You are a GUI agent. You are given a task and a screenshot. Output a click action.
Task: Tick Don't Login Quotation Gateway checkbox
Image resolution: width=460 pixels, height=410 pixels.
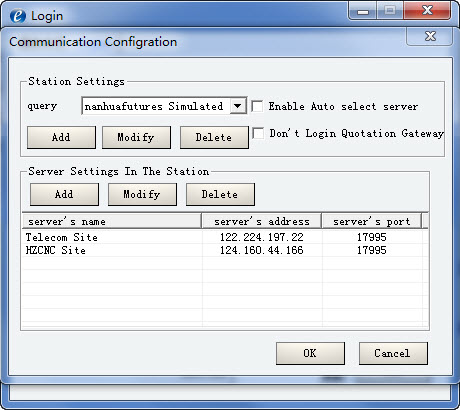coord(258,134)
